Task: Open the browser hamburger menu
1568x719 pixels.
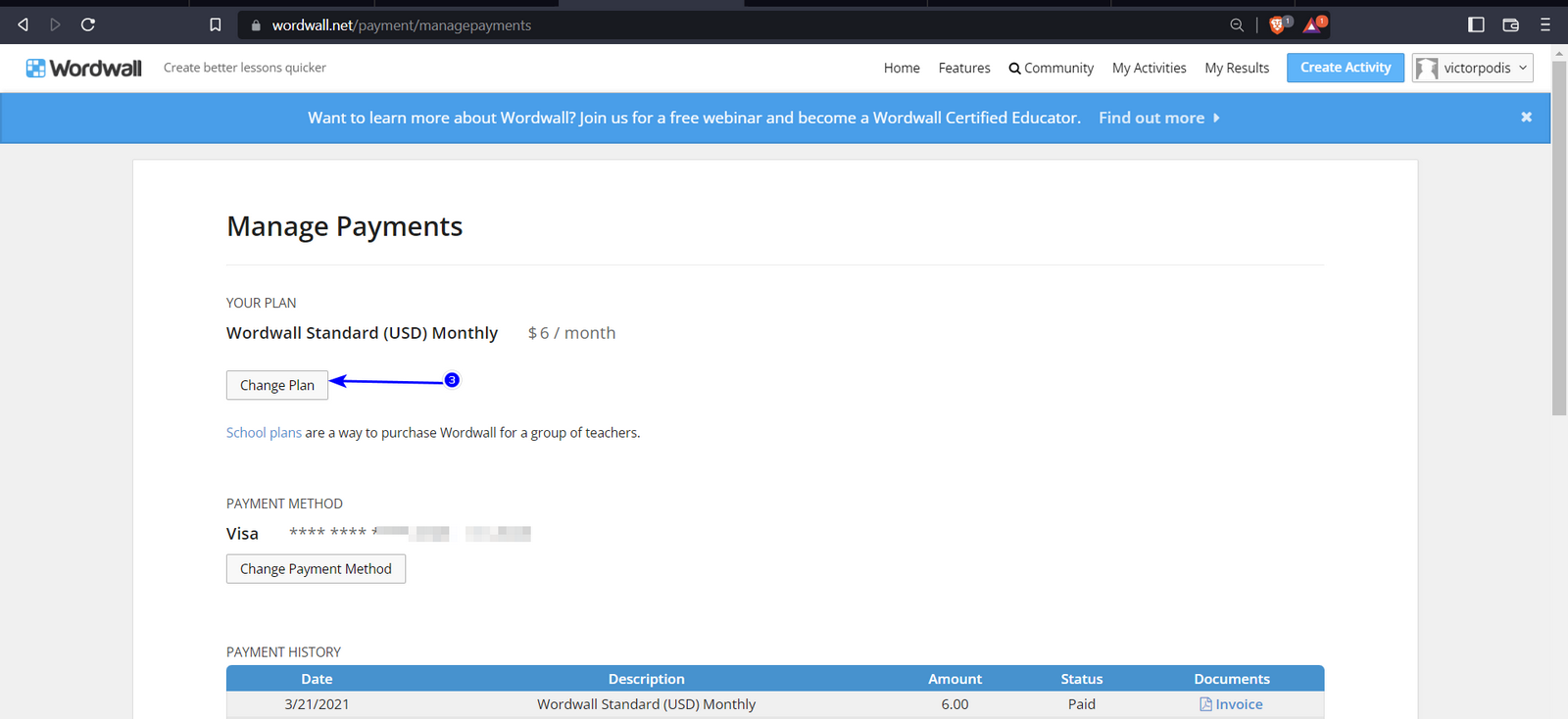Action: pos(1545,24)
